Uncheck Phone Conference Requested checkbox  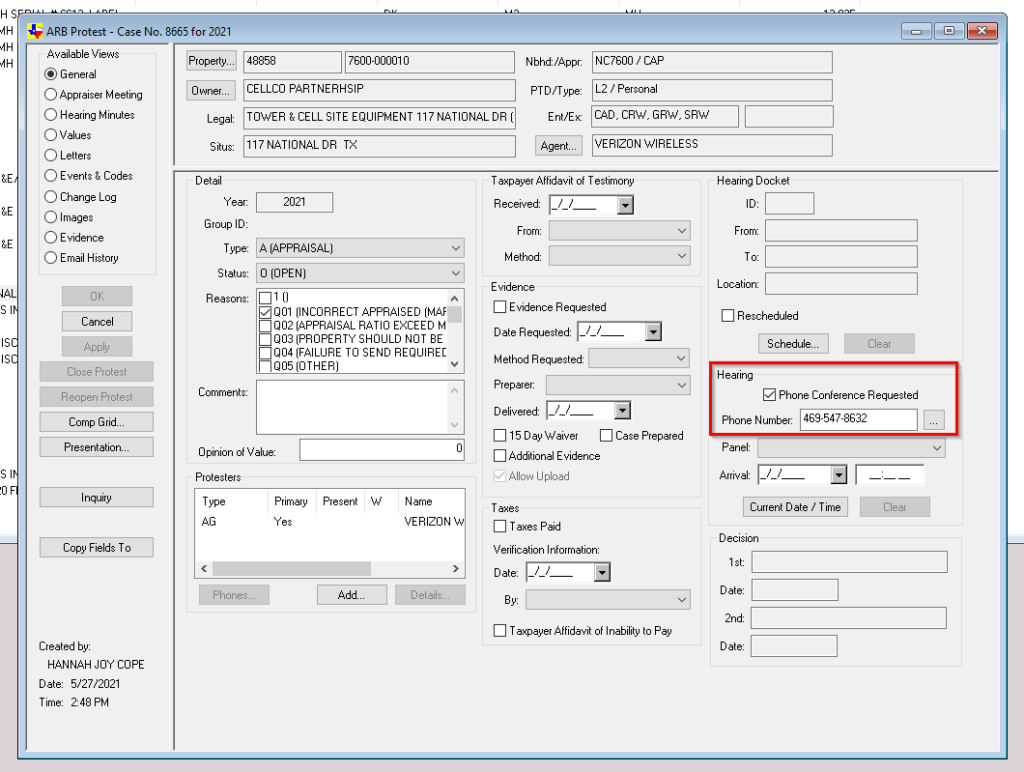[769, 395]
